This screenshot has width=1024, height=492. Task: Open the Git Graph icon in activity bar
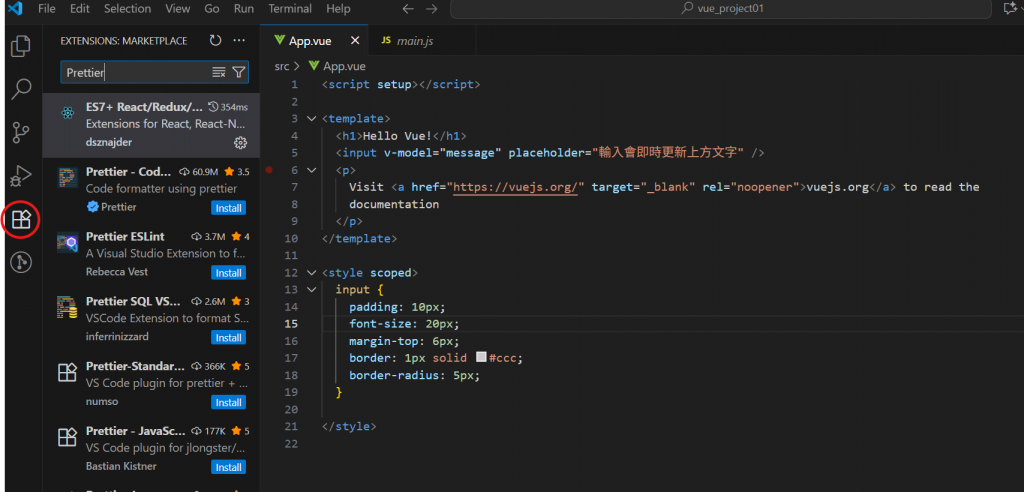tap(21, 263)
